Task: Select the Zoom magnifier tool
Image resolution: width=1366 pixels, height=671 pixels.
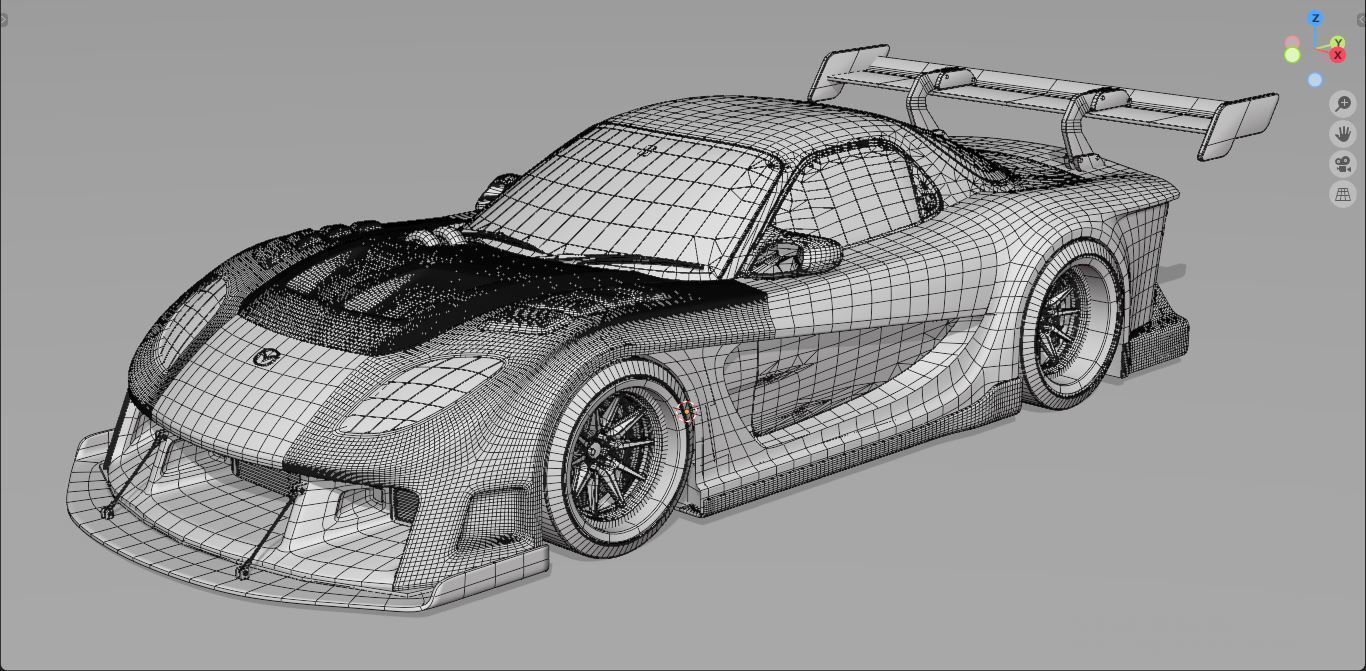Action: point(1343,104)
